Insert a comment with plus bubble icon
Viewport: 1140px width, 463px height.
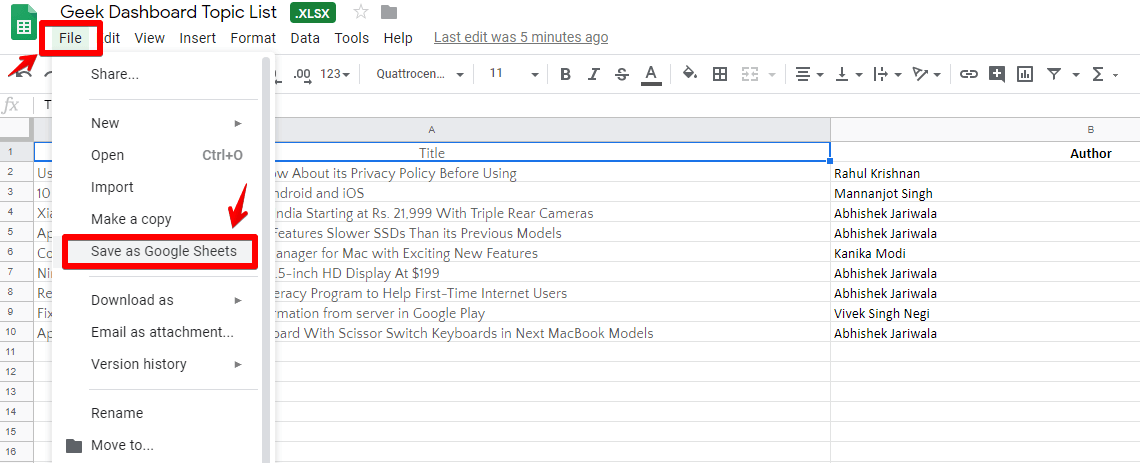click(x=997, y=74)
